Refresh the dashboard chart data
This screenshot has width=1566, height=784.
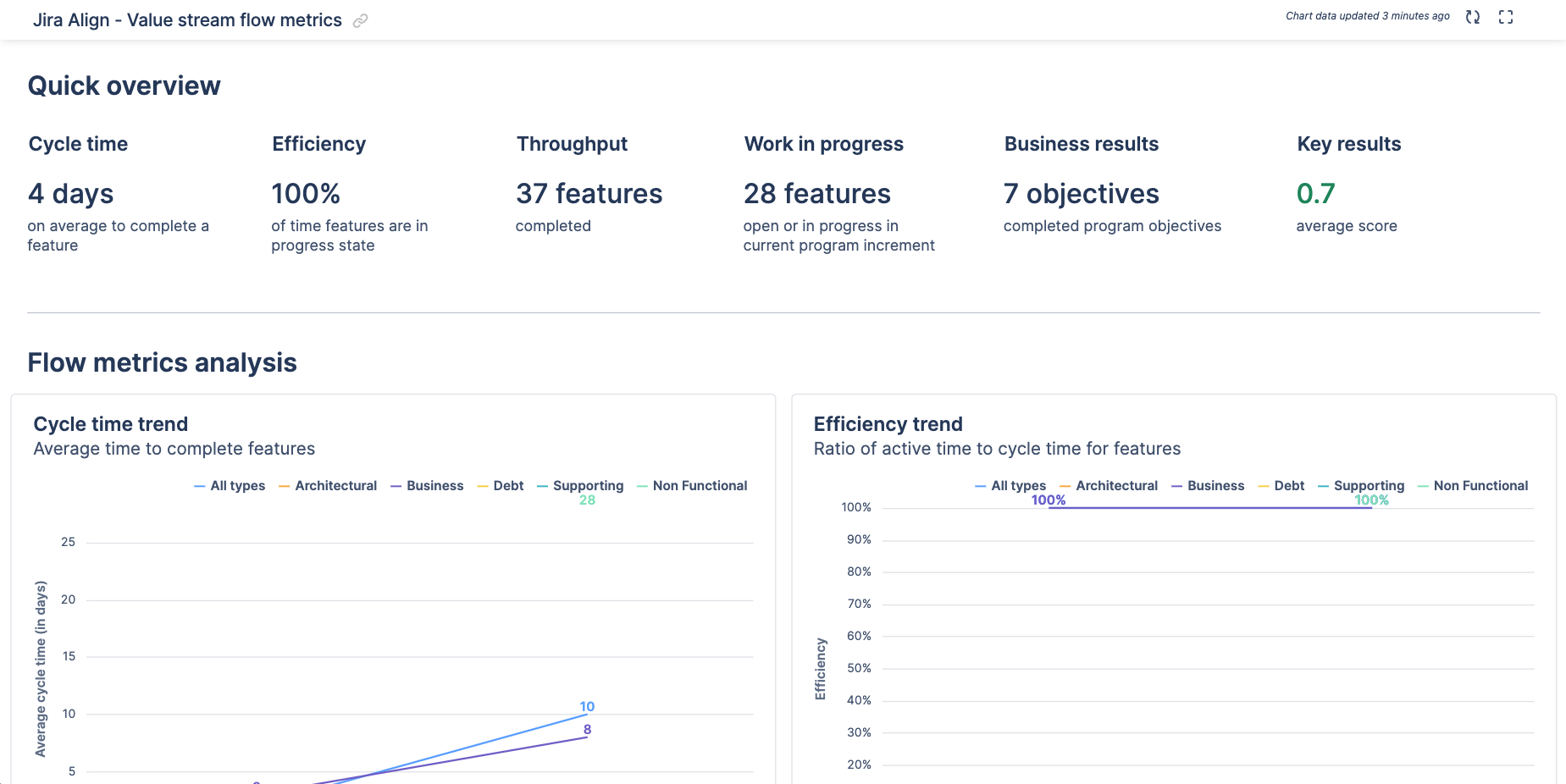[1472, 16]
